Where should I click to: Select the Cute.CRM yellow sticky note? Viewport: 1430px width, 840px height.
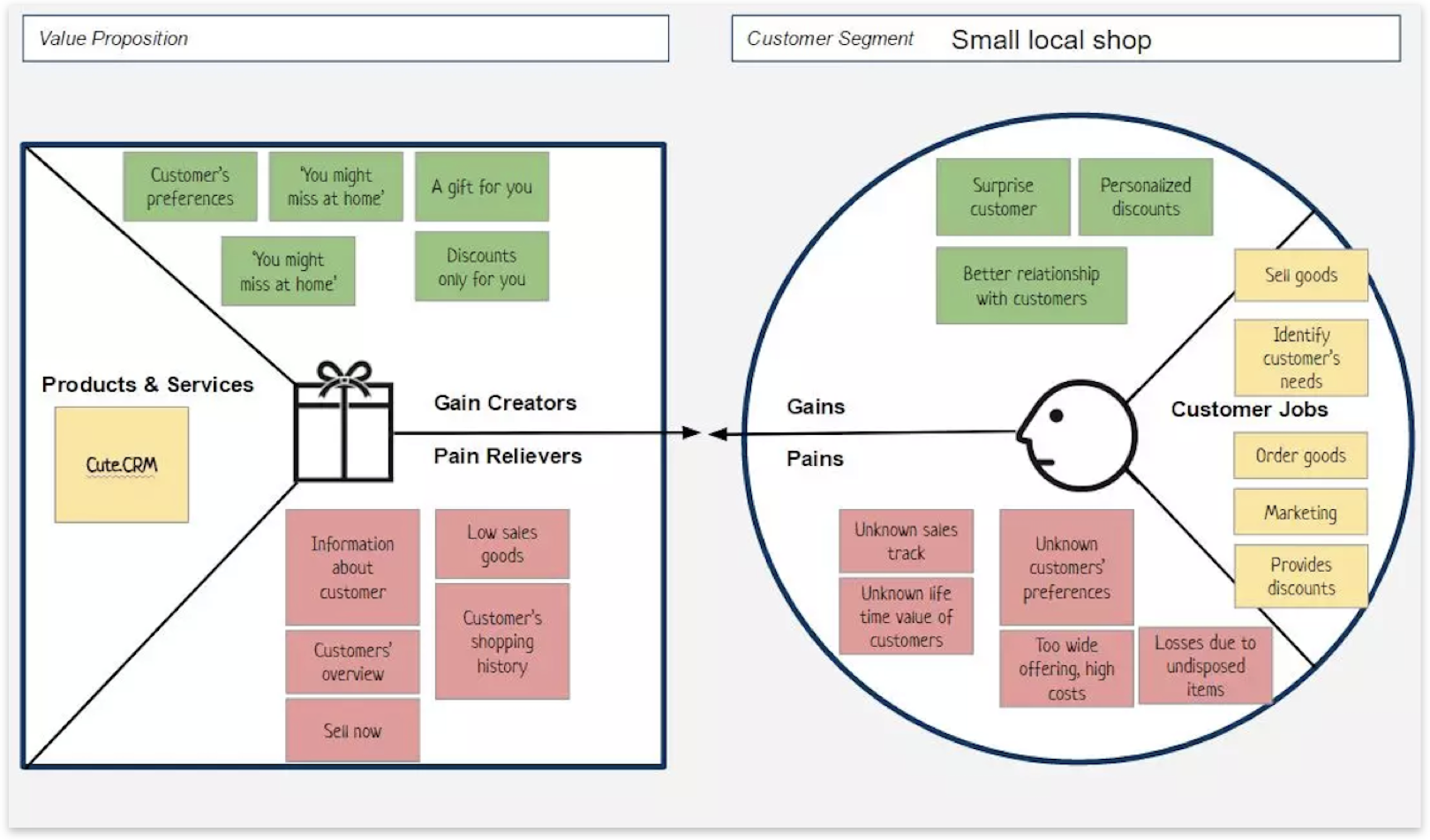pos(122,465)
